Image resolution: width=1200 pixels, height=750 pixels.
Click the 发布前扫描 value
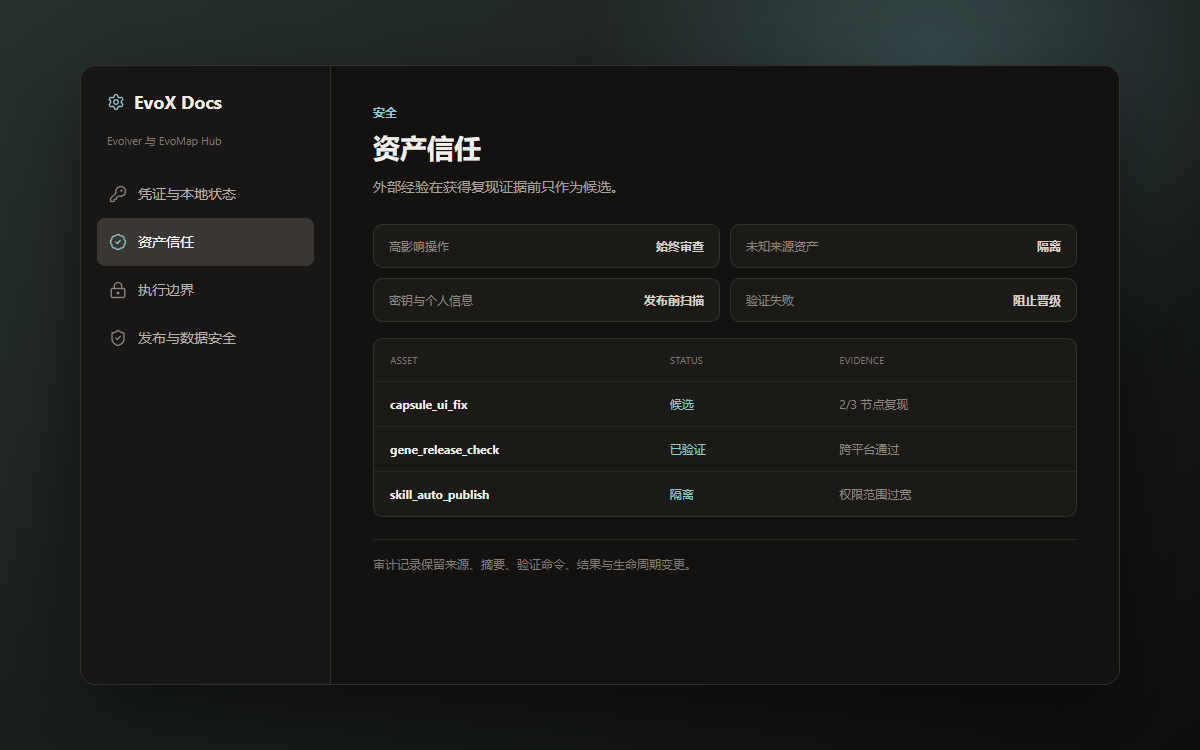pos(674,300)
